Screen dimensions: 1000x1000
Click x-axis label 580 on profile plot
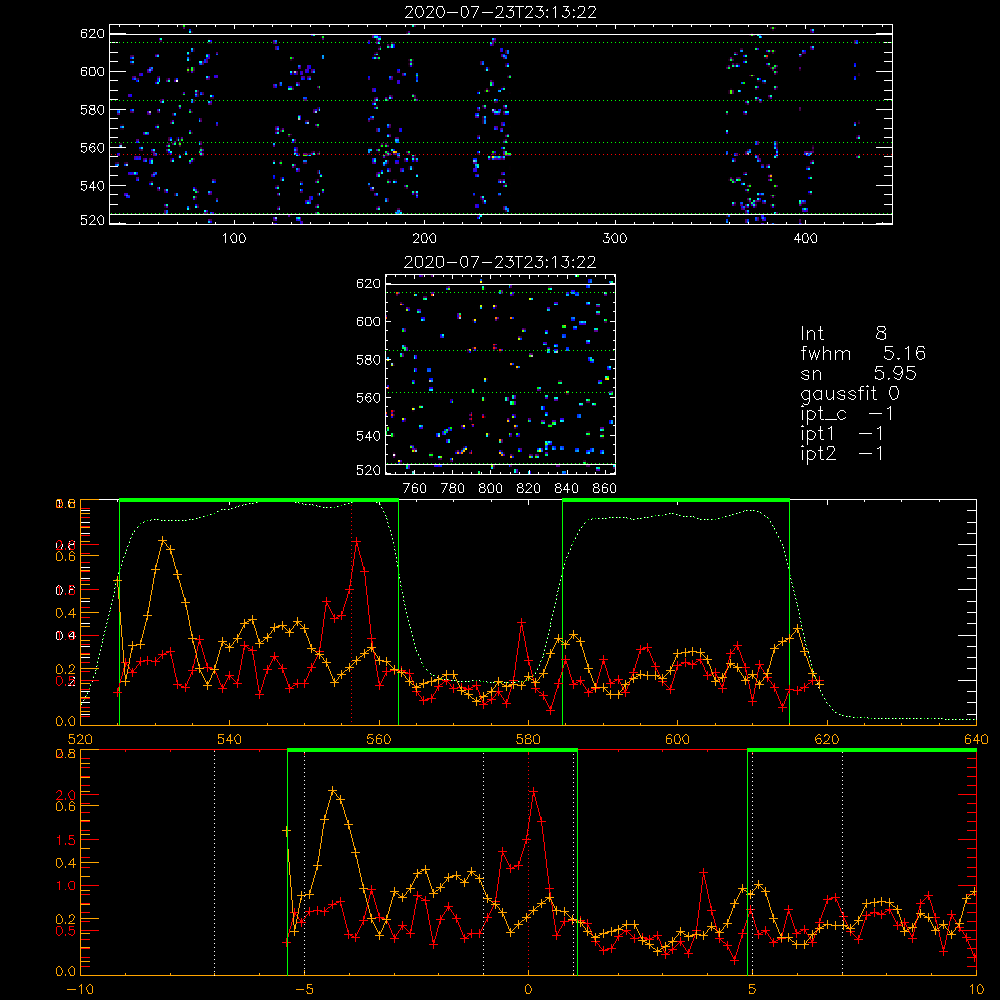[528, 739]
